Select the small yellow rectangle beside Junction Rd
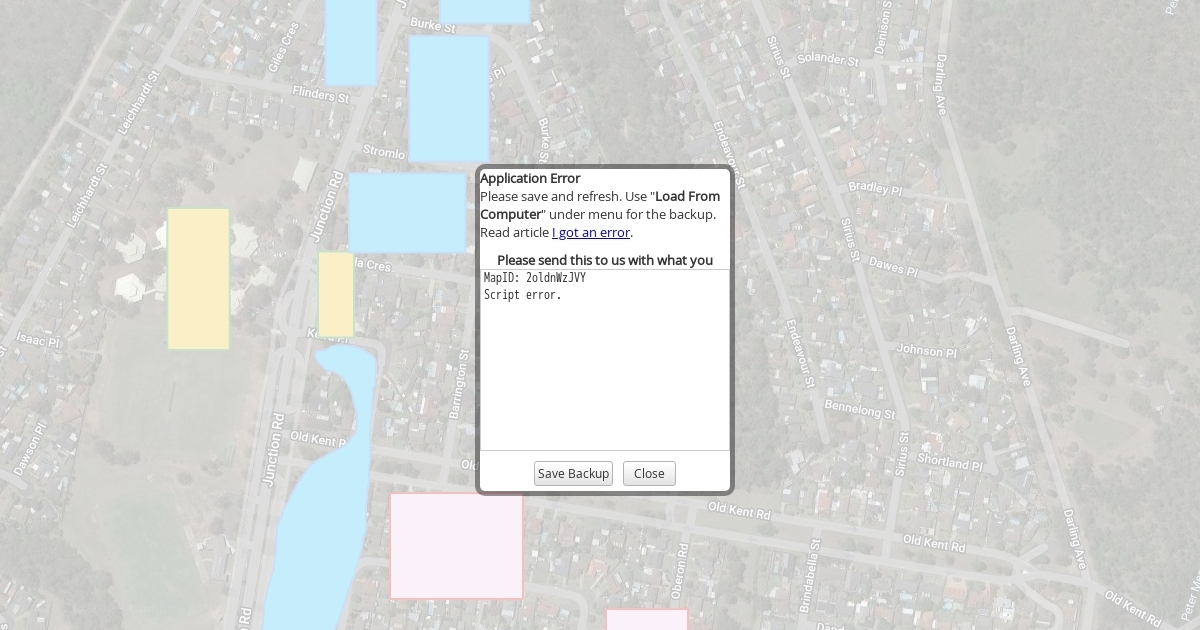 pyautogui.click(x=336, y=294)
